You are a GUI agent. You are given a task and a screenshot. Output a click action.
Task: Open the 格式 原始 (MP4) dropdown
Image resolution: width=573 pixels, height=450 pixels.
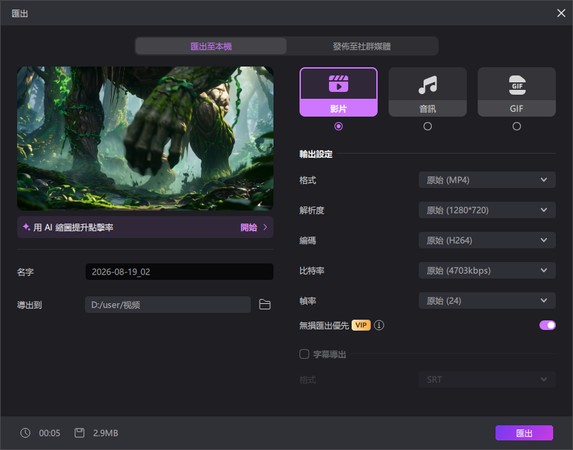(x=487, y=180)
